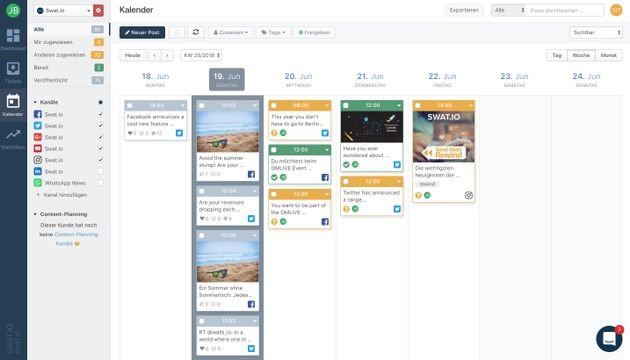Click the Facebook Swat.io channel icon

(x=37, y=114)
